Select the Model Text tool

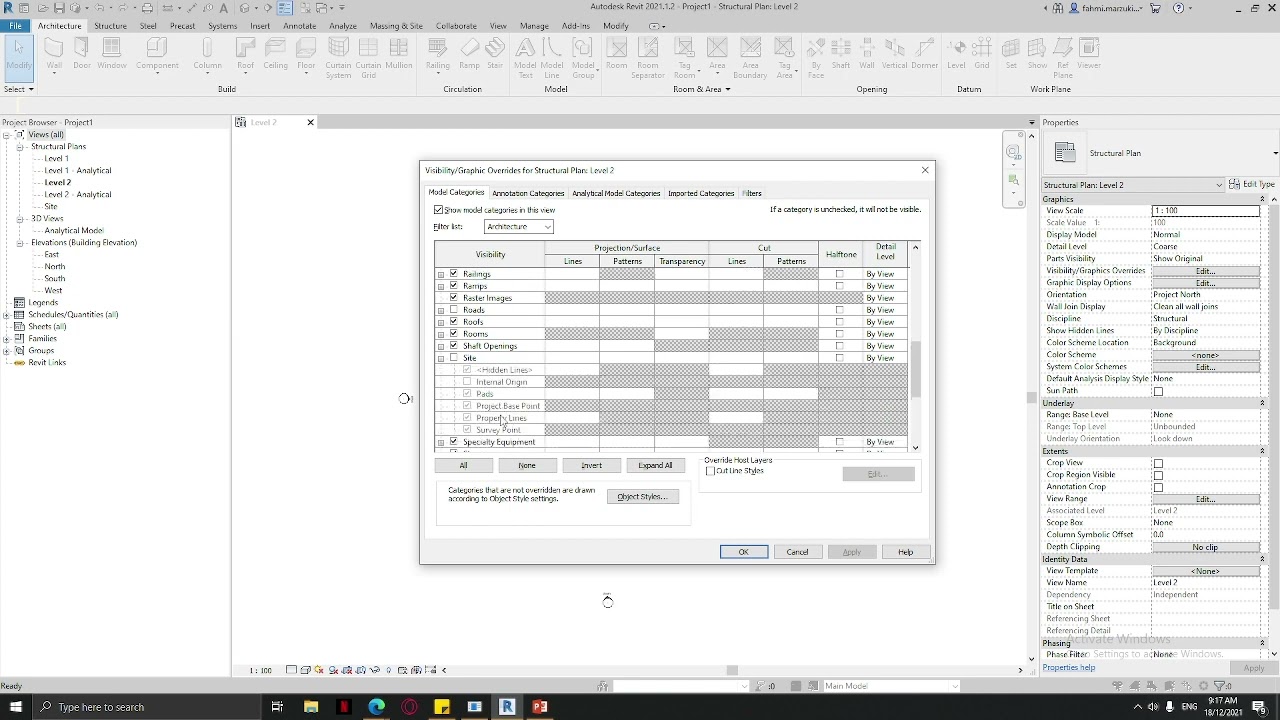pos(525,58)
